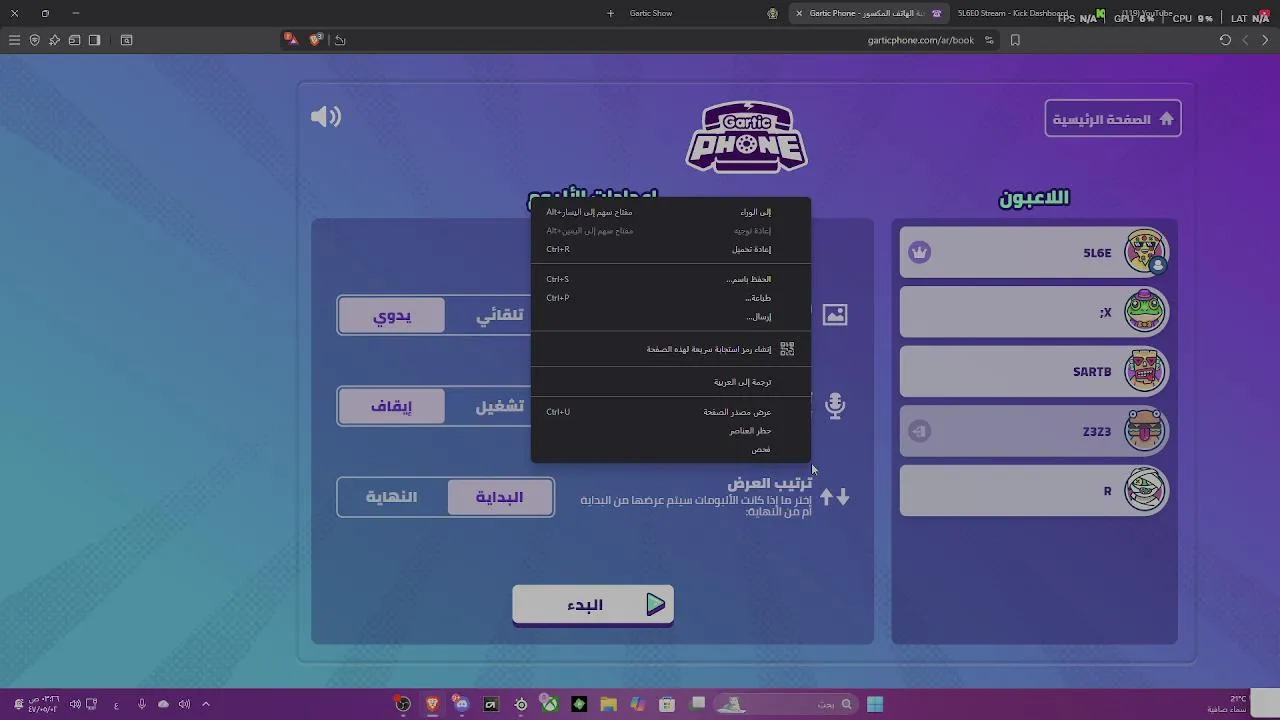
Task: Choose the create QR code entry in the context menu
Action: click(670, 349)
